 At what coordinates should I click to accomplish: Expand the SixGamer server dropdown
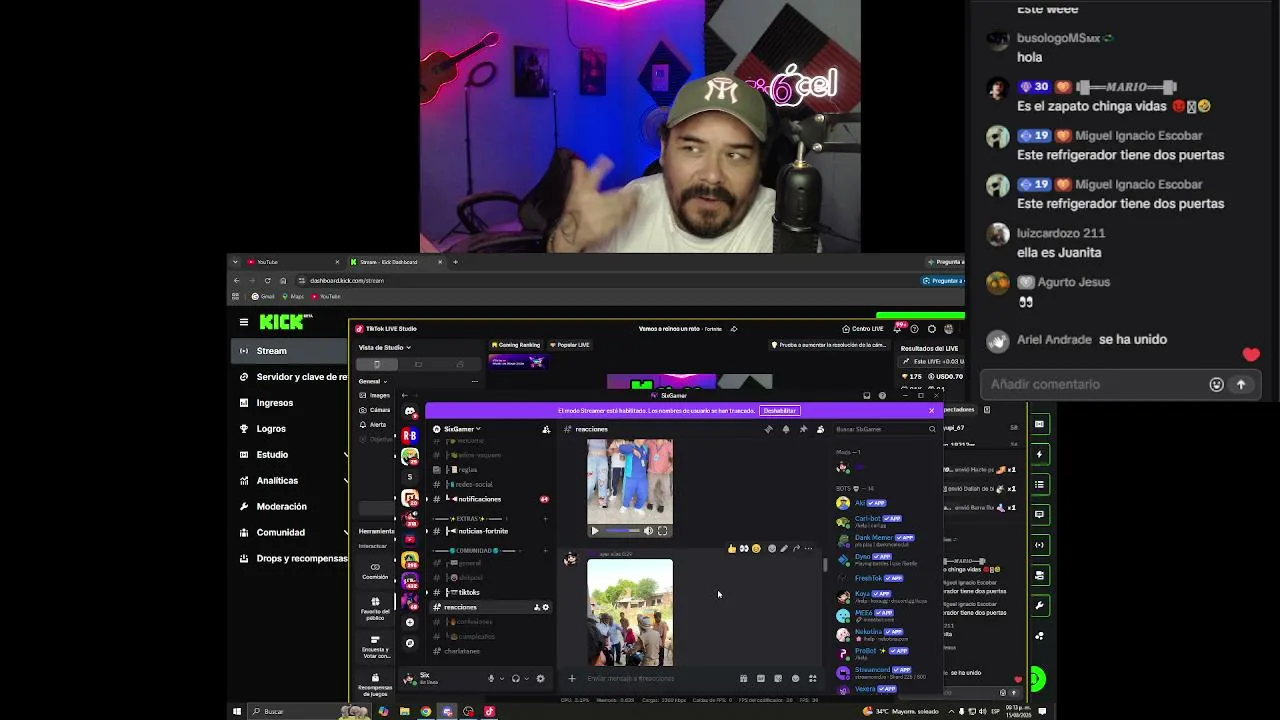(462, 429)
